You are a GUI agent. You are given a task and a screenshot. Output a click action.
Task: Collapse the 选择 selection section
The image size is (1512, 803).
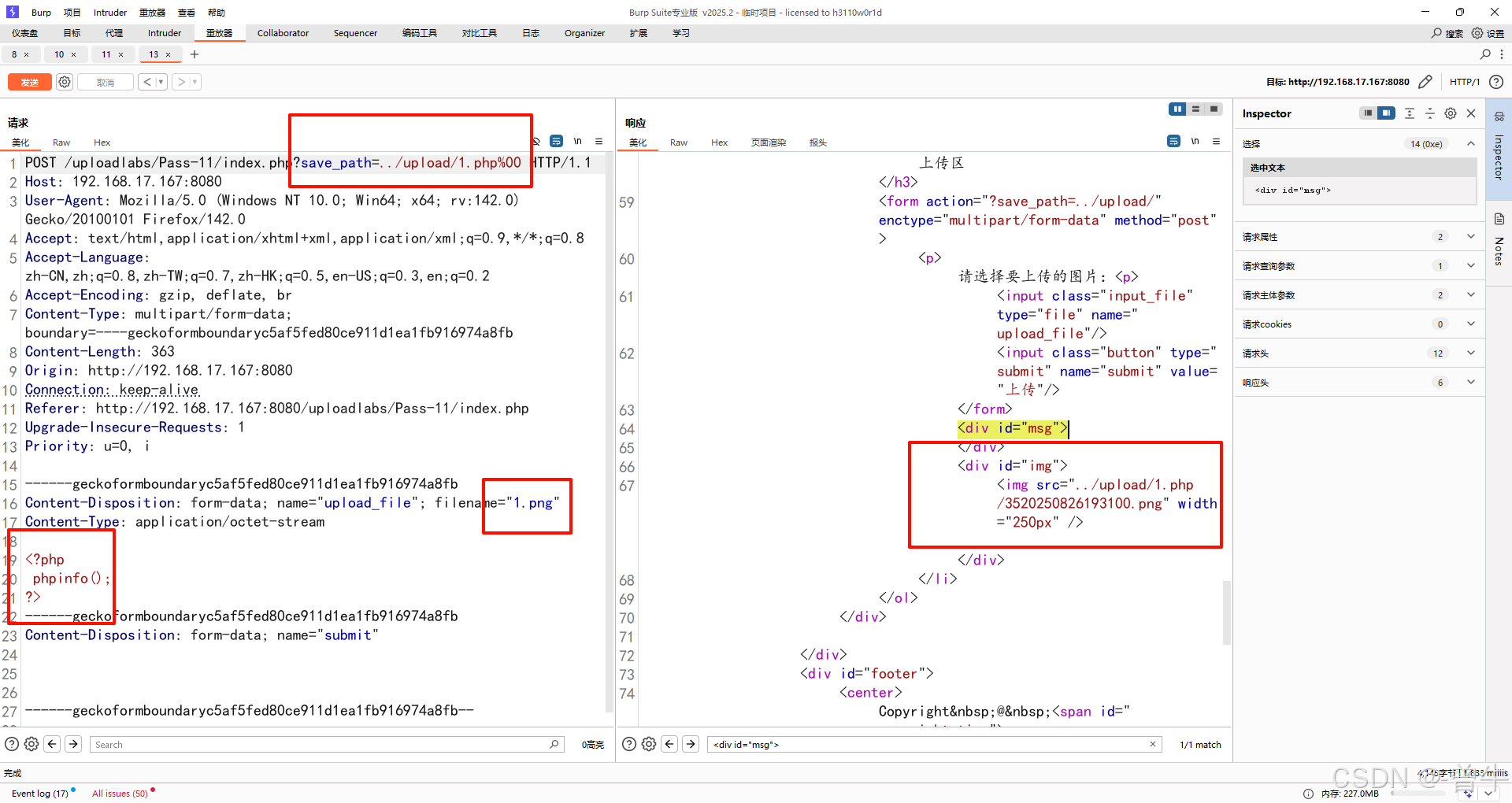point(1470,143)
